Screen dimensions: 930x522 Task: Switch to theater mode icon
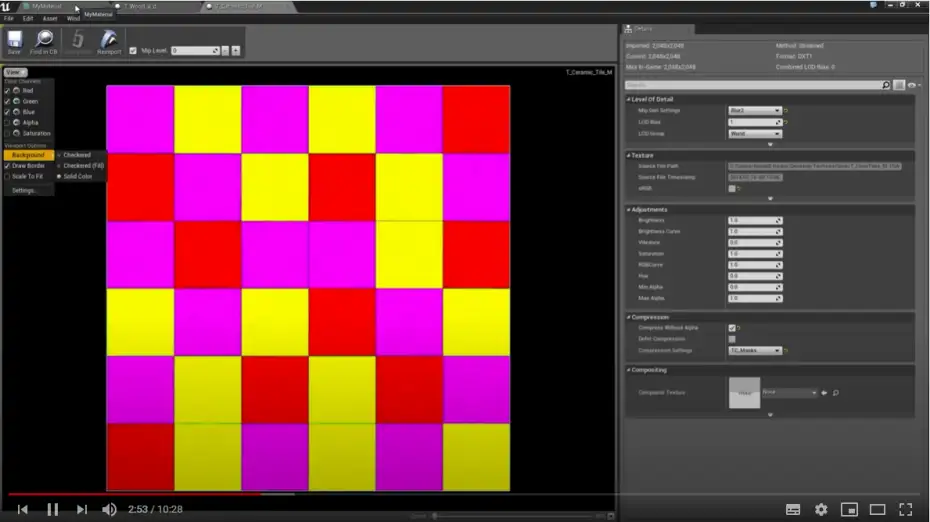(x=877, y=510)
